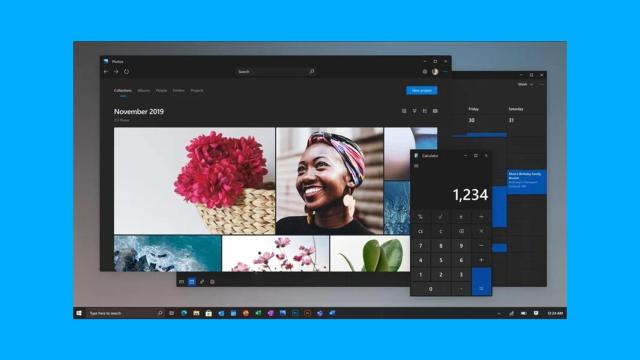Viewport: 640px width, 360px height.
Task: Click the 3 key on Calculator
Action: point(461,275)
